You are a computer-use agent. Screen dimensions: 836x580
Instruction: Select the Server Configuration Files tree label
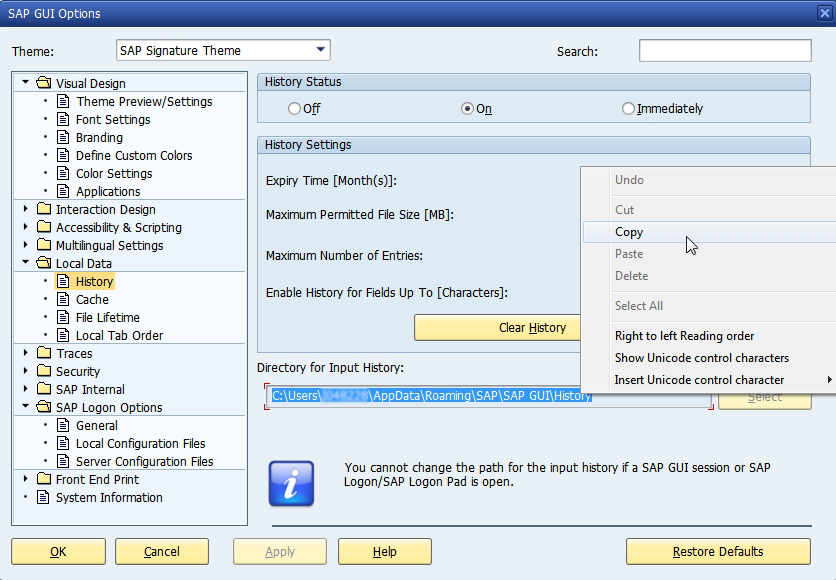click(144, 462)
